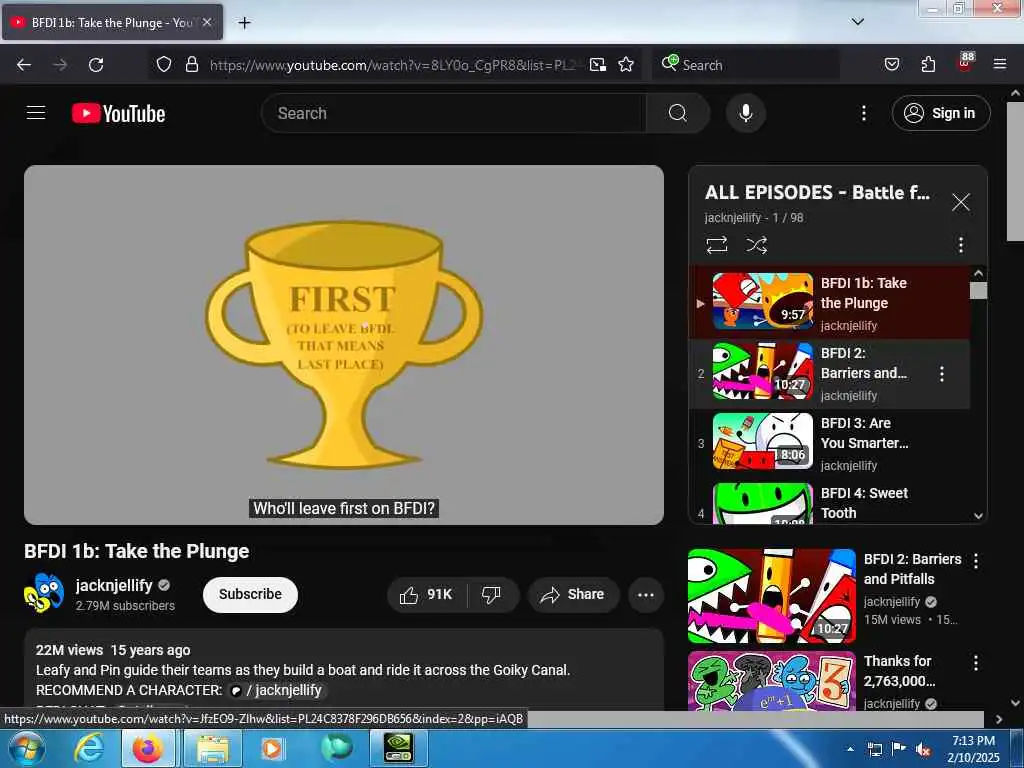The width and height of the screenshot is (1024, 768).
Task: Open recommended BFDI 2: Barriers and Pitfalls thumbnail
Action: click(772, 596)
